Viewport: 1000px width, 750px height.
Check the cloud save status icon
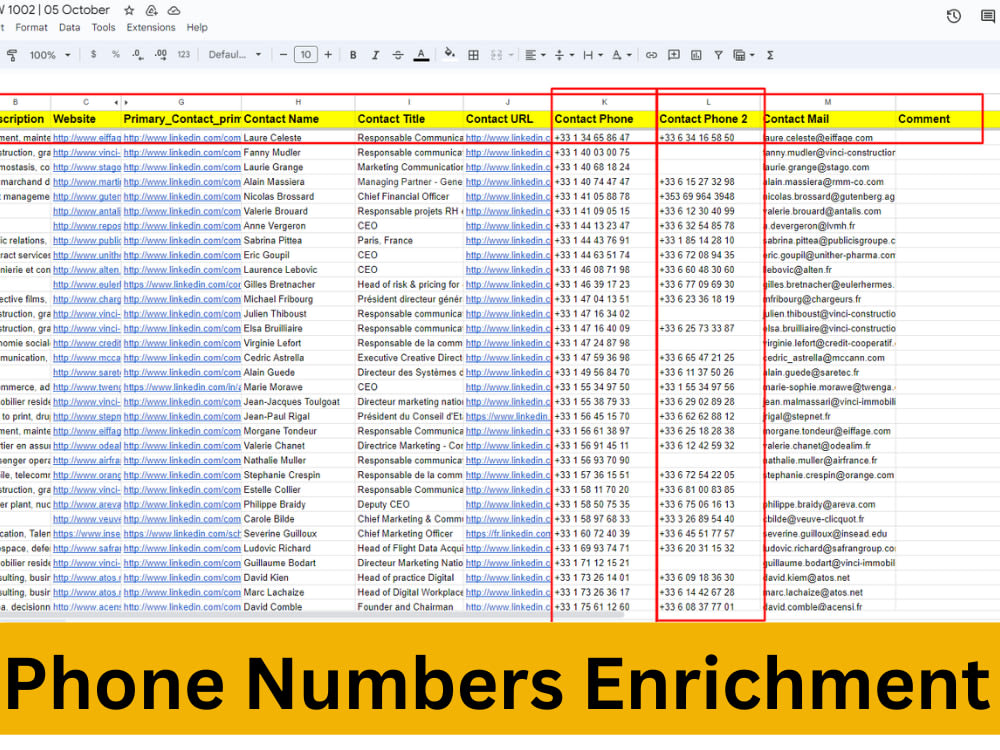(x=173, y=10)
